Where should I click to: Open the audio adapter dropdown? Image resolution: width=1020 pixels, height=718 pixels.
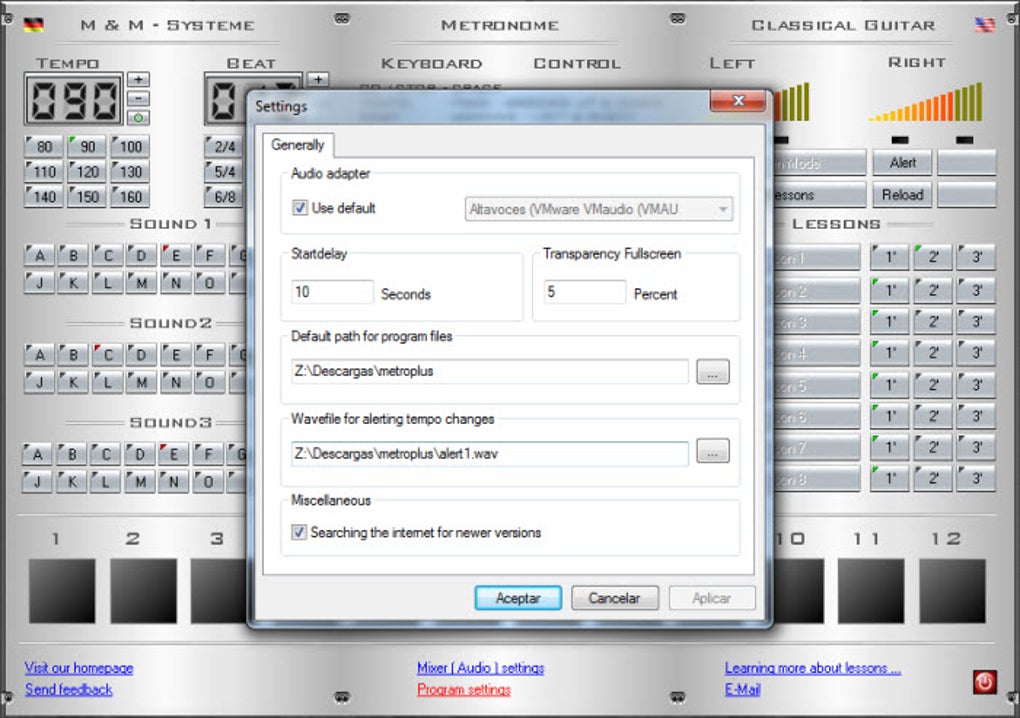(x=598, y=209)
